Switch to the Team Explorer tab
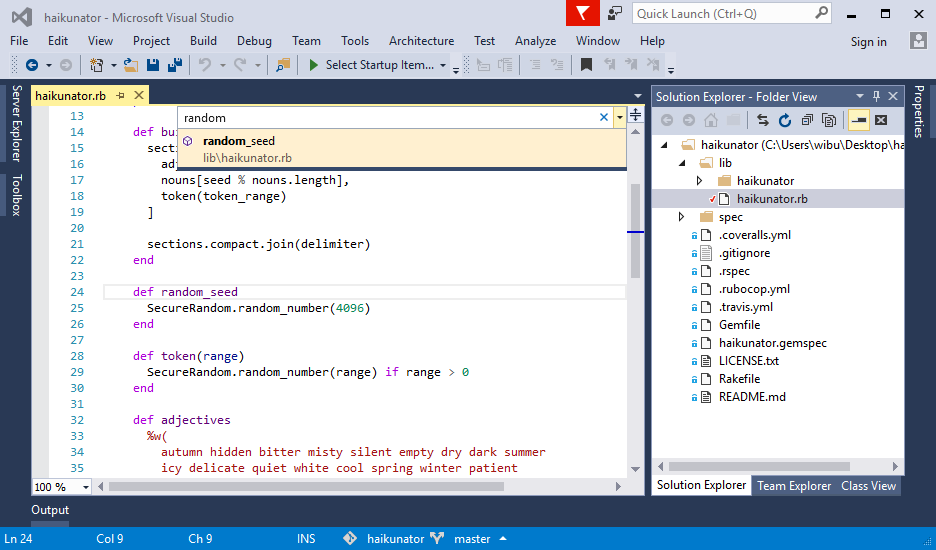This screenshot has height=550, width=936. click(x=794, y=486)
